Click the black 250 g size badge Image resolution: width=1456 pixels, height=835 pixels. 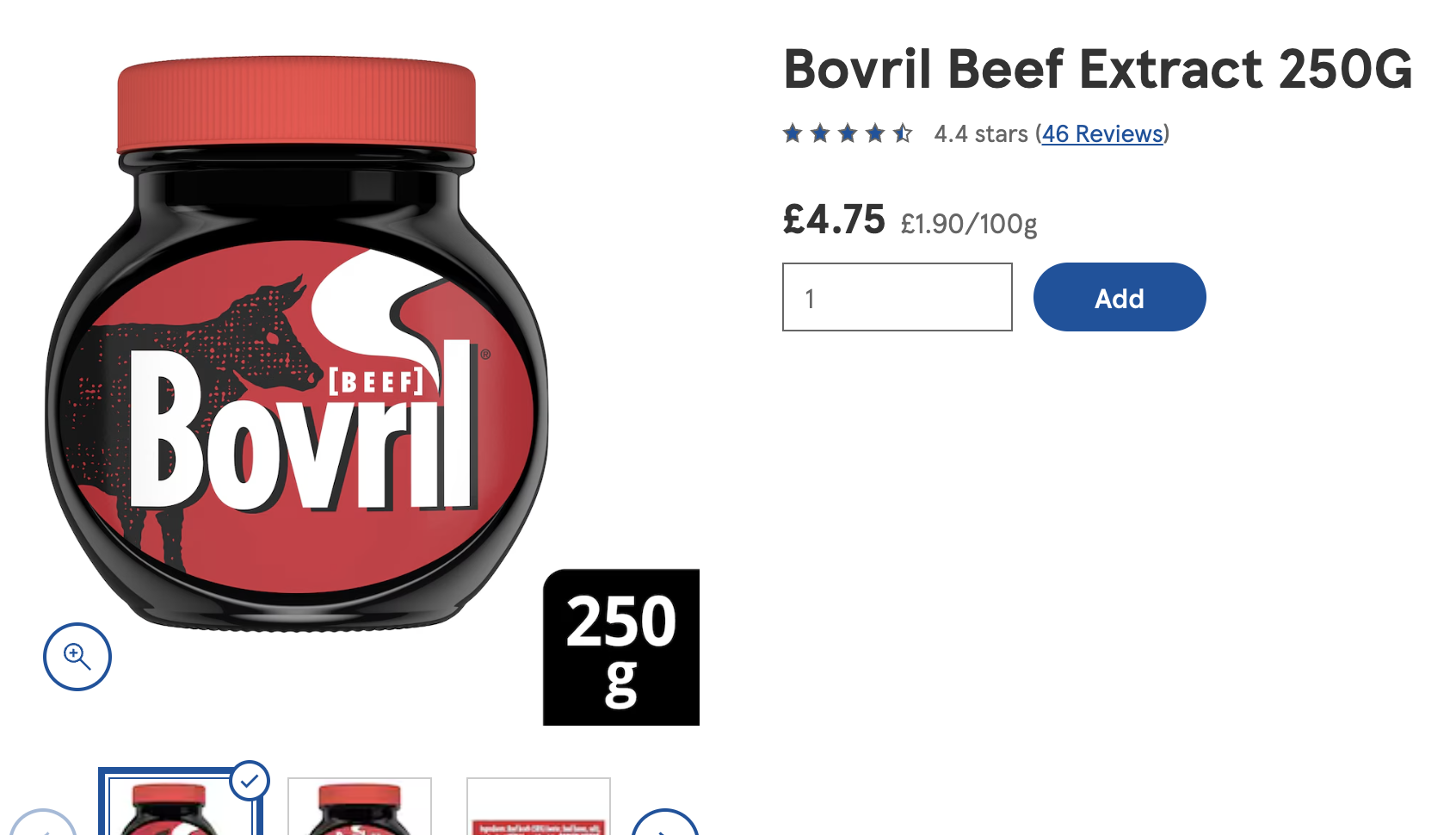[621, 647]
